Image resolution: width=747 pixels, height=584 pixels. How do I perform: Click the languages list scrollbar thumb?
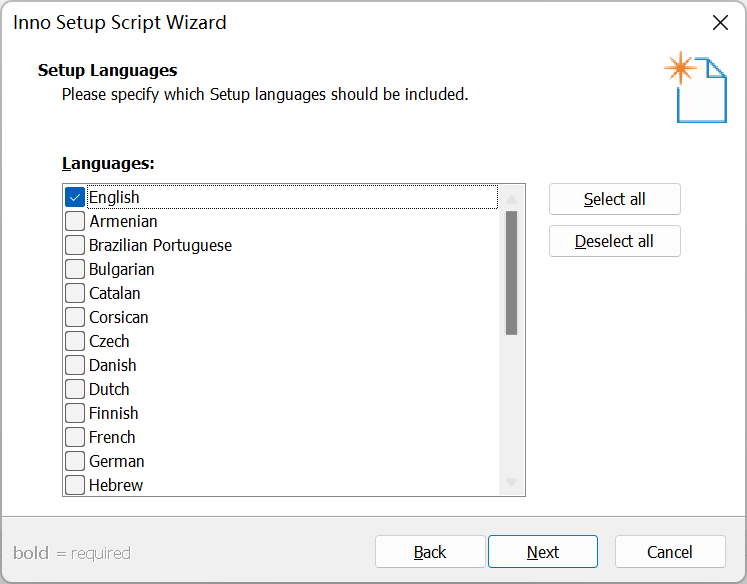pyautogui.click(x=511, y=272)
